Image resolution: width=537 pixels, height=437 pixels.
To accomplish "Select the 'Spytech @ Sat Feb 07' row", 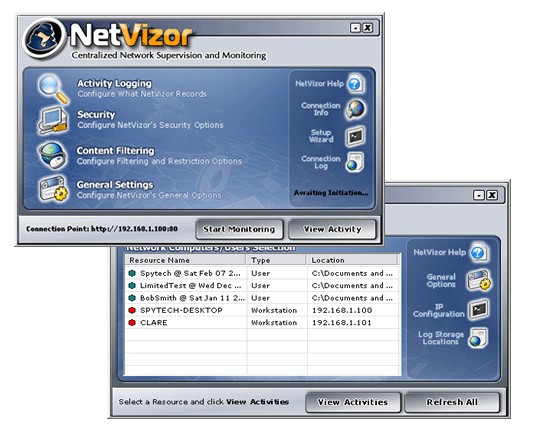I will click(x=262, y=273).
